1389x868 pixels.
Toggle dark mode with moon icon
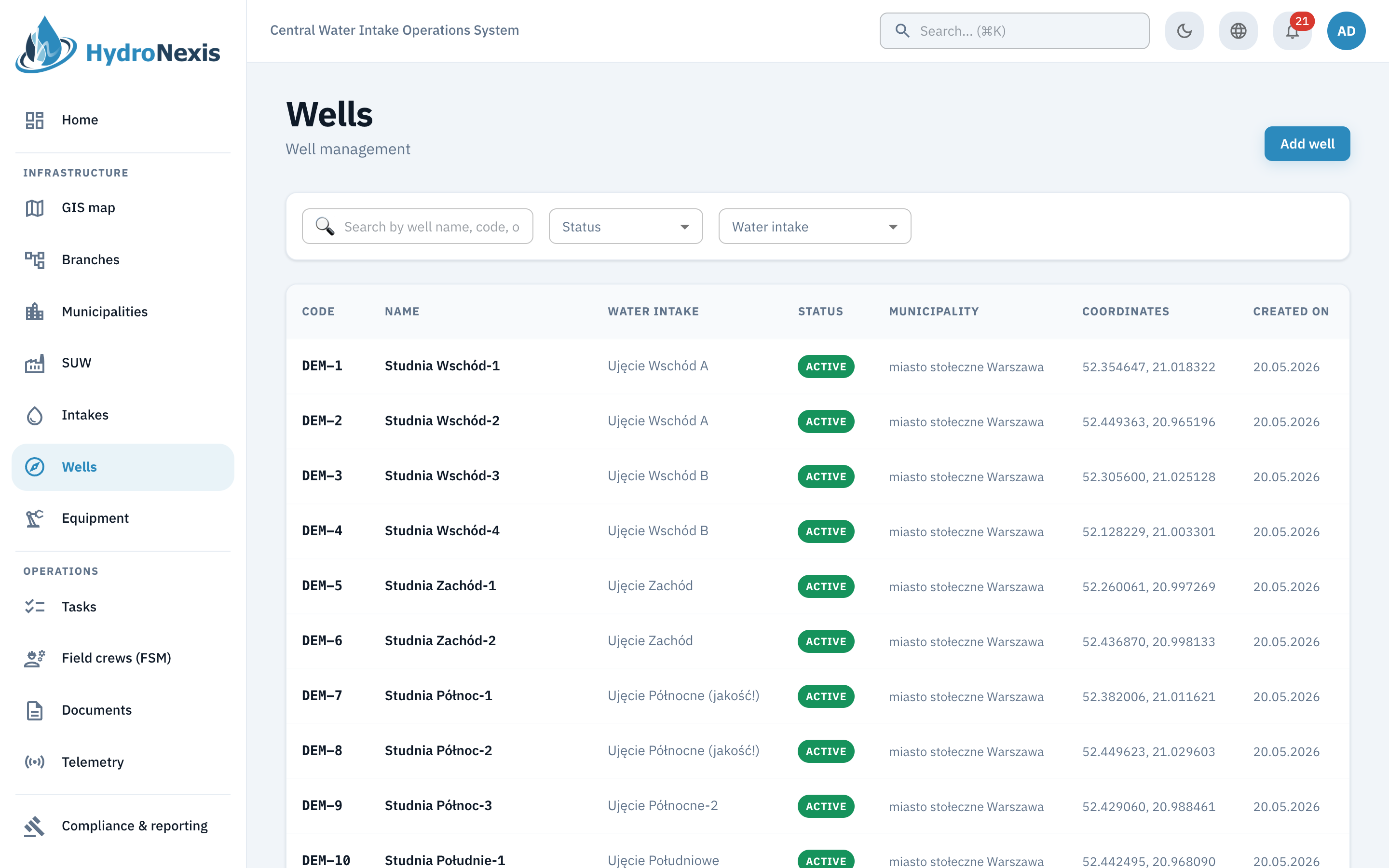click(x=1184, y=31)
